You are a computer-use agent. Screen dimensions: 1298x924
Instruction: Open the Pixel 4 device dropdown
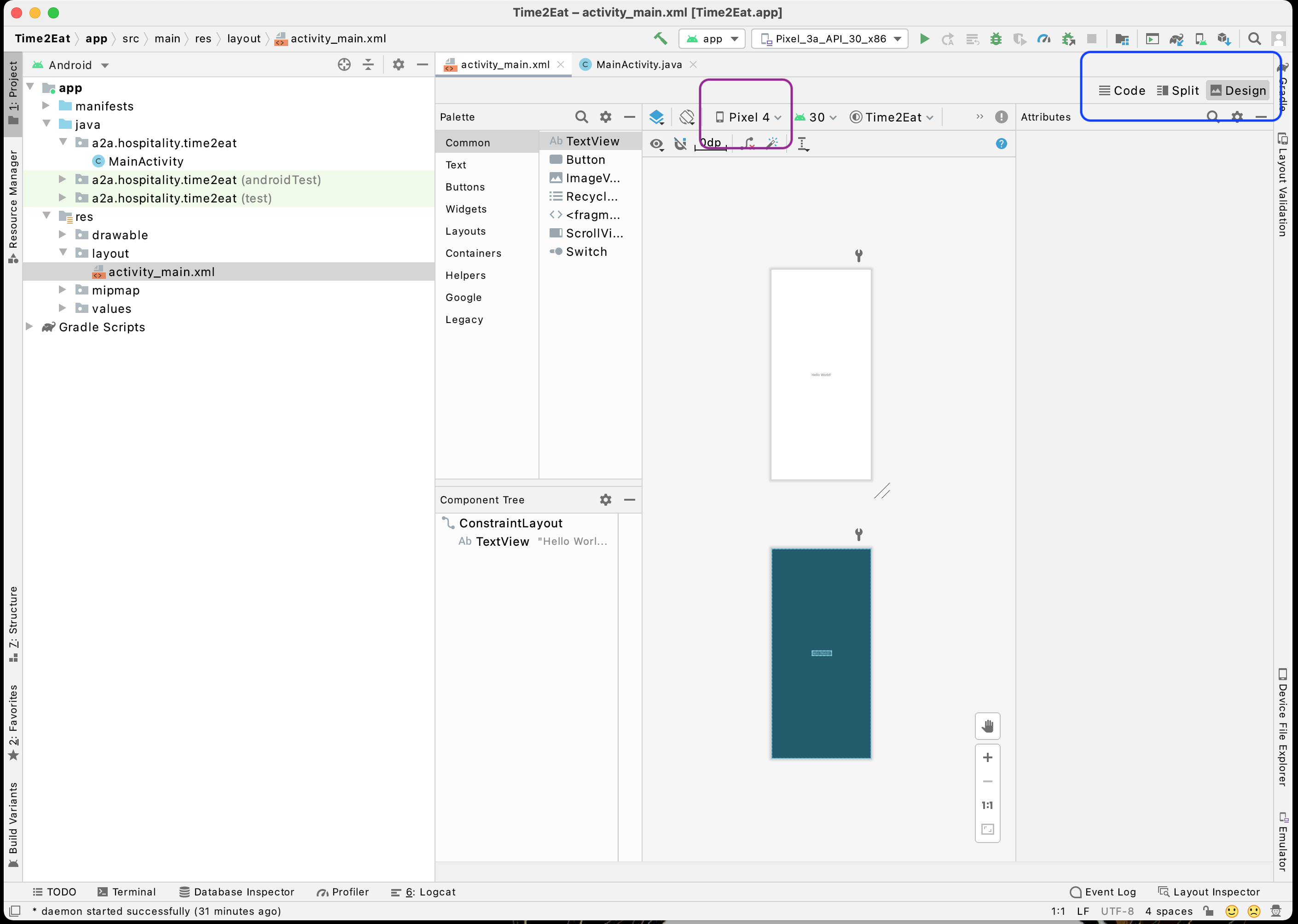tap(748, 117)
